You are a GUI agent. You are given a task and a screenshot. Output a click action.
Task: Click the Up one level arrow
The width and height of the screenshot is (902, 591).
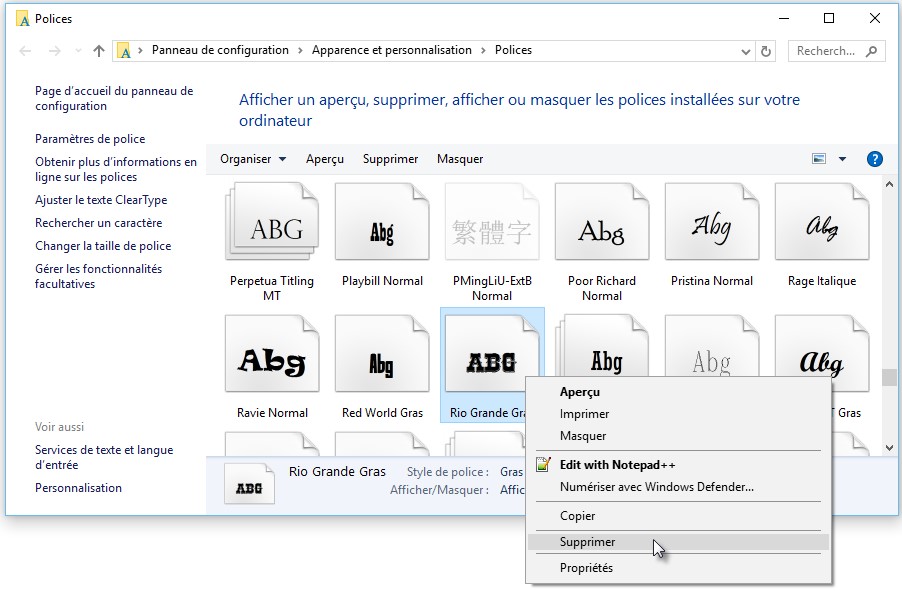[x=98, y=51]
